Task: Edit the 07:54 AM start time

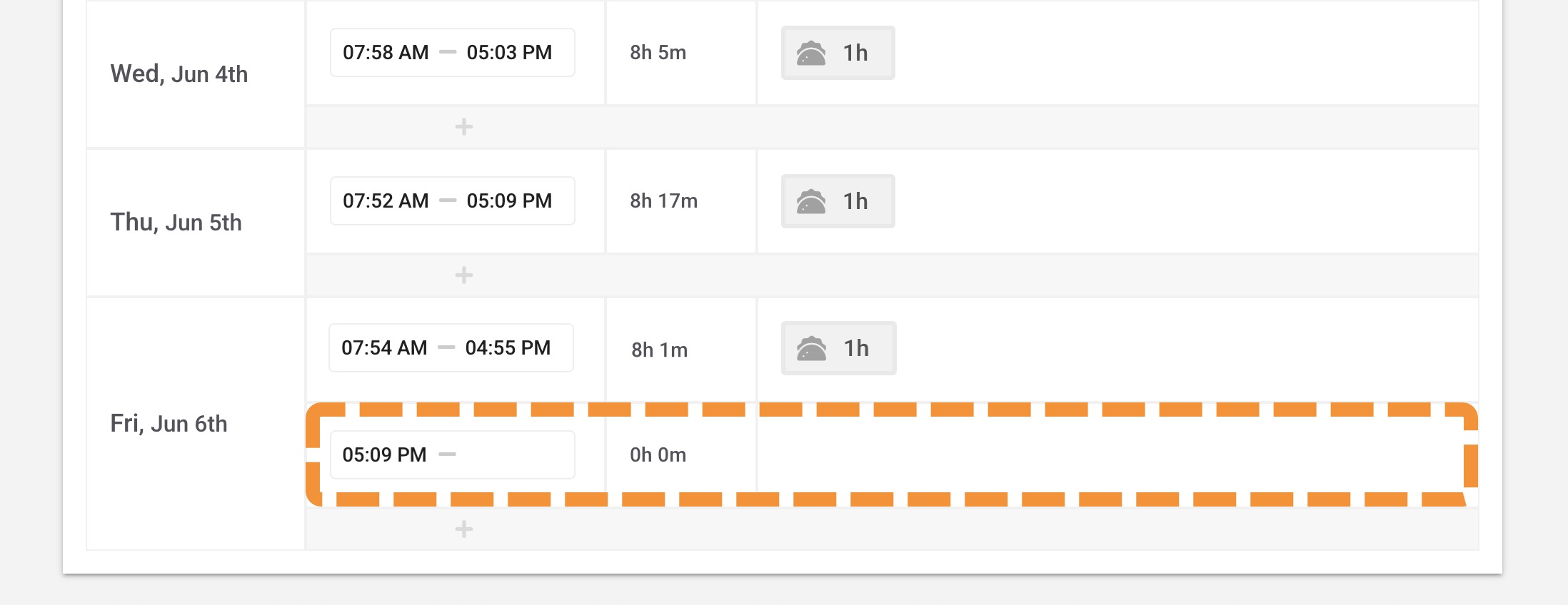Action: click(x=384, y=348)
